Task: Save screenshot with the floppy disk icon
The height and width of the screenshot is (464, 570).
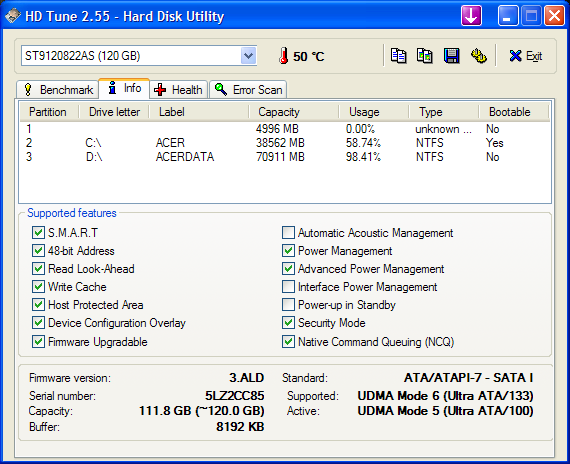Action: point(451,56)
